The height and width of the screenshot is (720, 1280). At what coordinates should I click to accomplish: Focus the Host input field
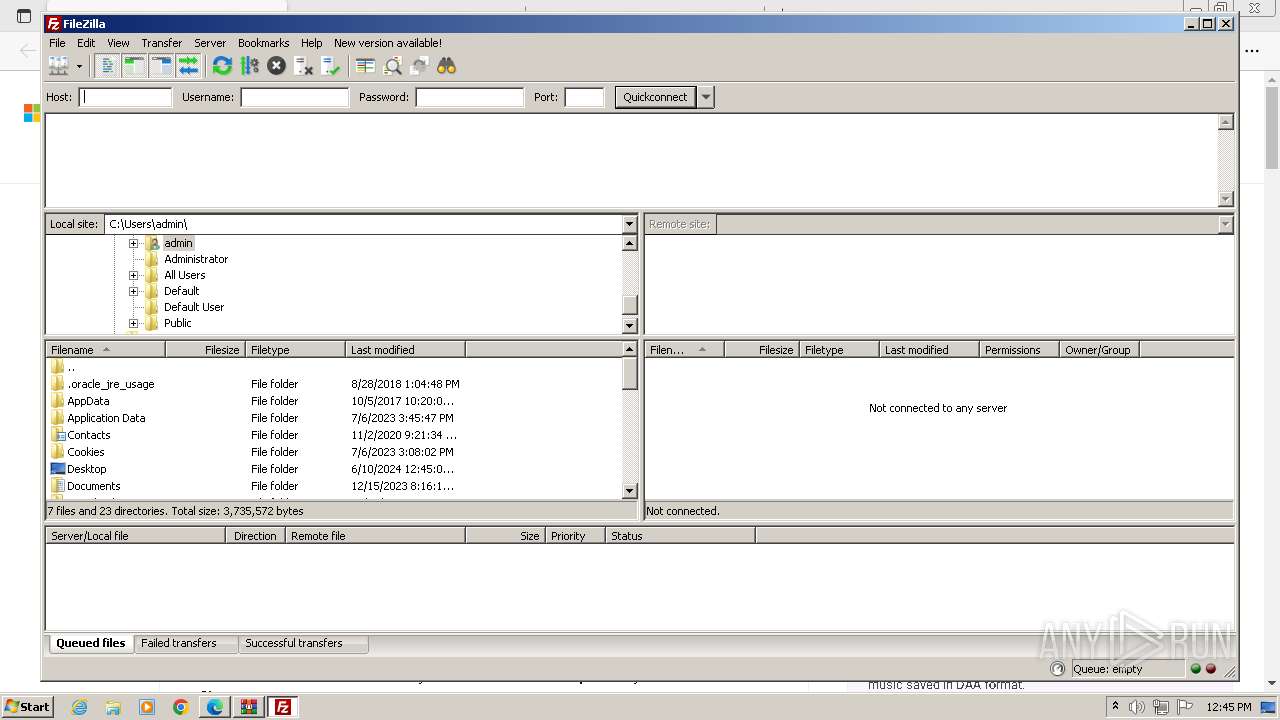pos(126,97)
